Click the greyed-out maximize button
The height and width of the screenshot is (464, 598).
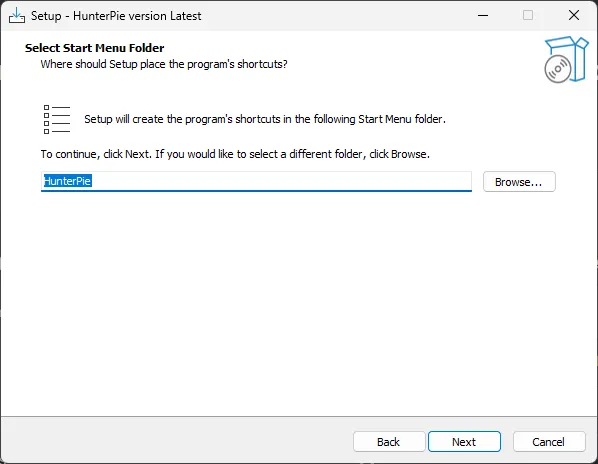point(528,16)
